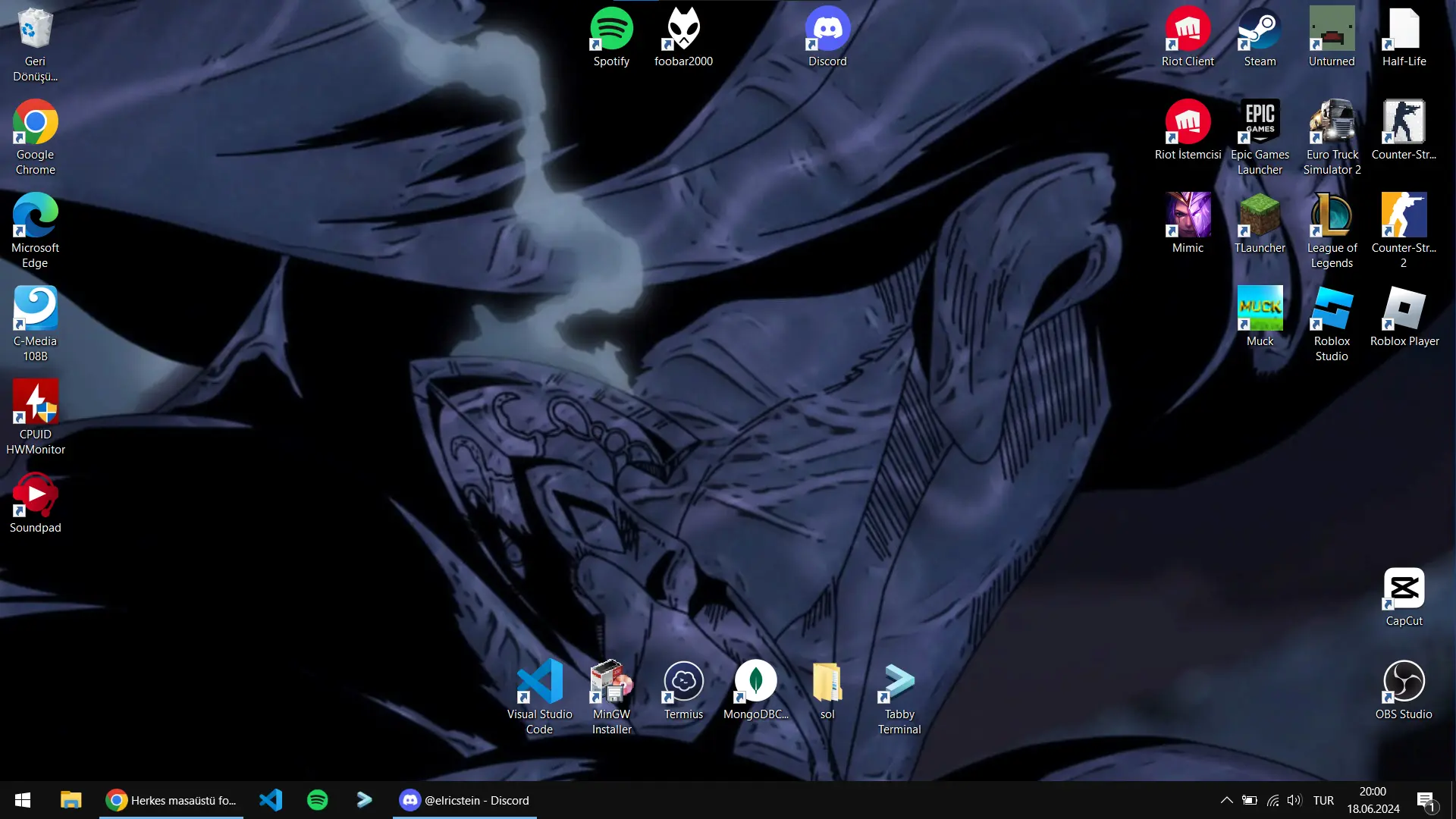The image size is (1456, 819).
Task: Open the TLauncher Minecraft icon
Action: tap(1260, 223)
